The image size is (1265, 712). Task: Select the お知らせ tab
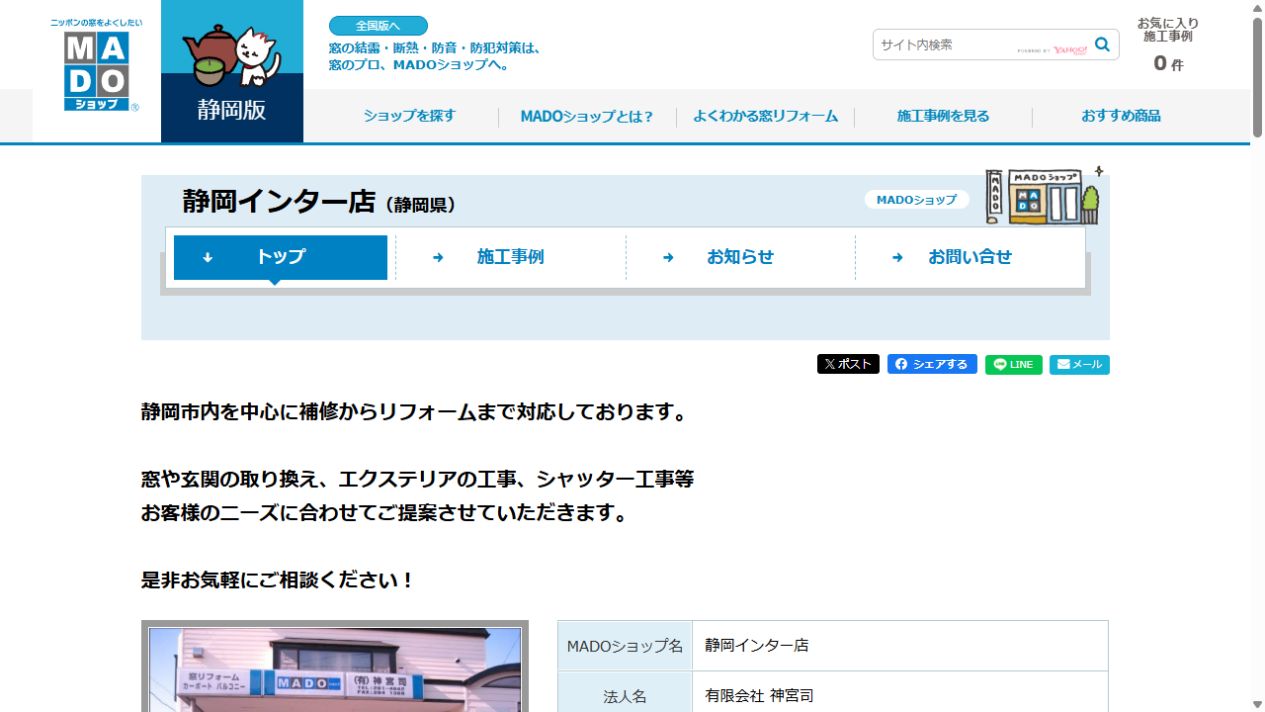tap(740, 257)
